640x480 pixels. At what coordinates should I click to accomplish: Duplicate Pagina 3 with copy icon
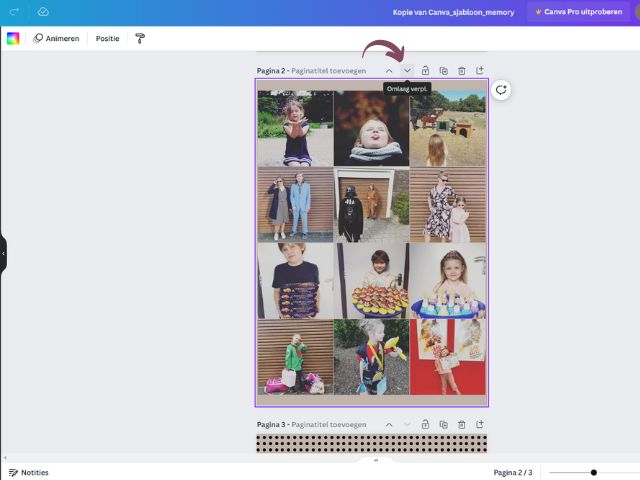click(444, 424)
